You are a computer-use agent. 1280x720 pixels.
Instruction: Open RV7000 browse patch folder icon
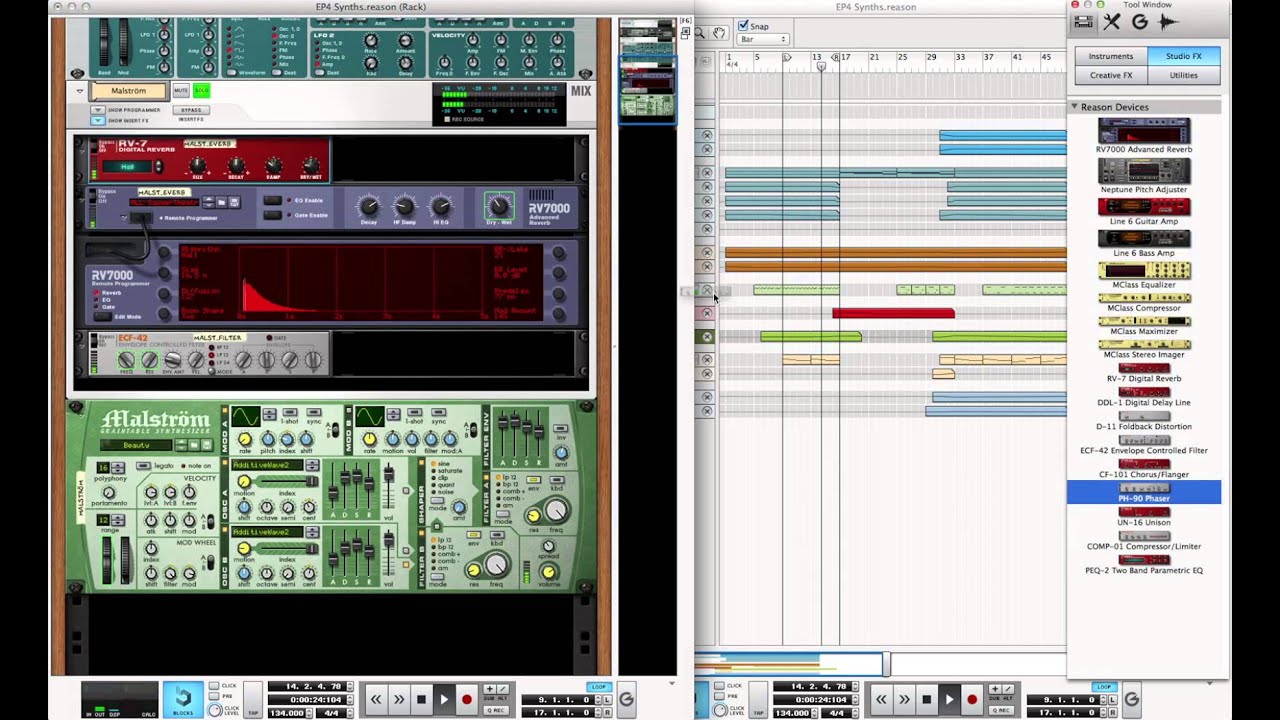221,202
